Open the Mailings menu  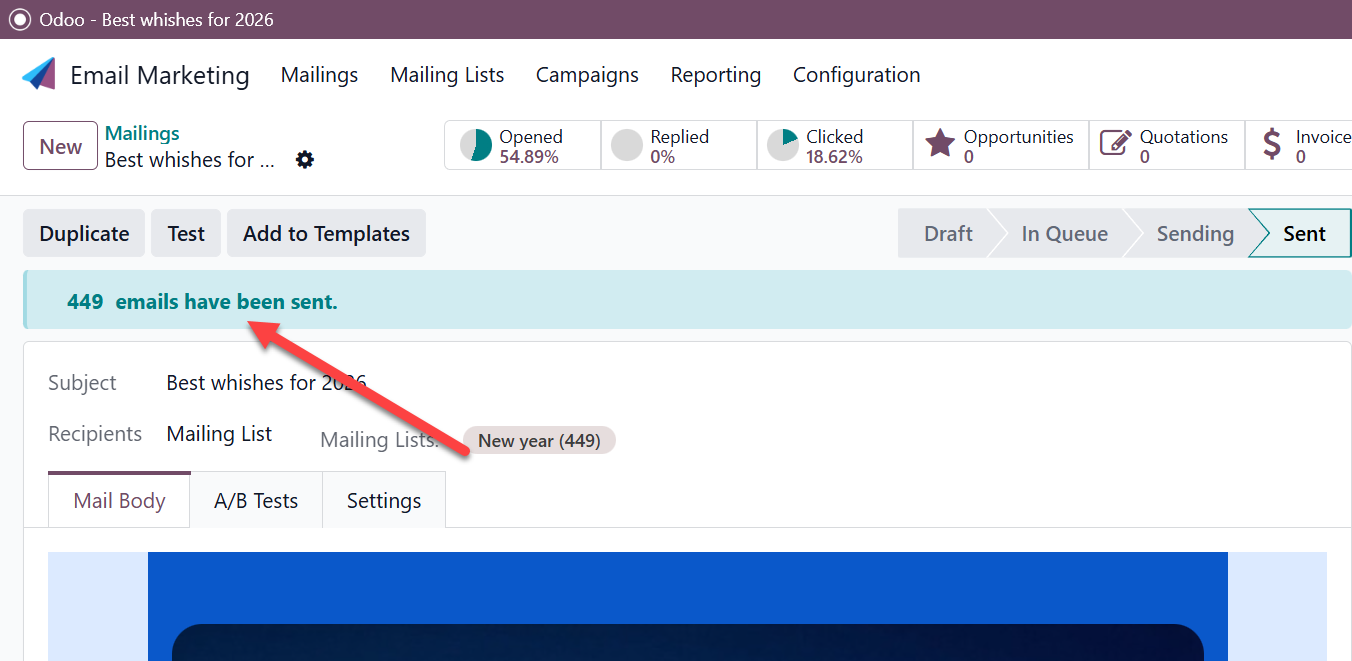pyautogui.click(x=319, y=75)
